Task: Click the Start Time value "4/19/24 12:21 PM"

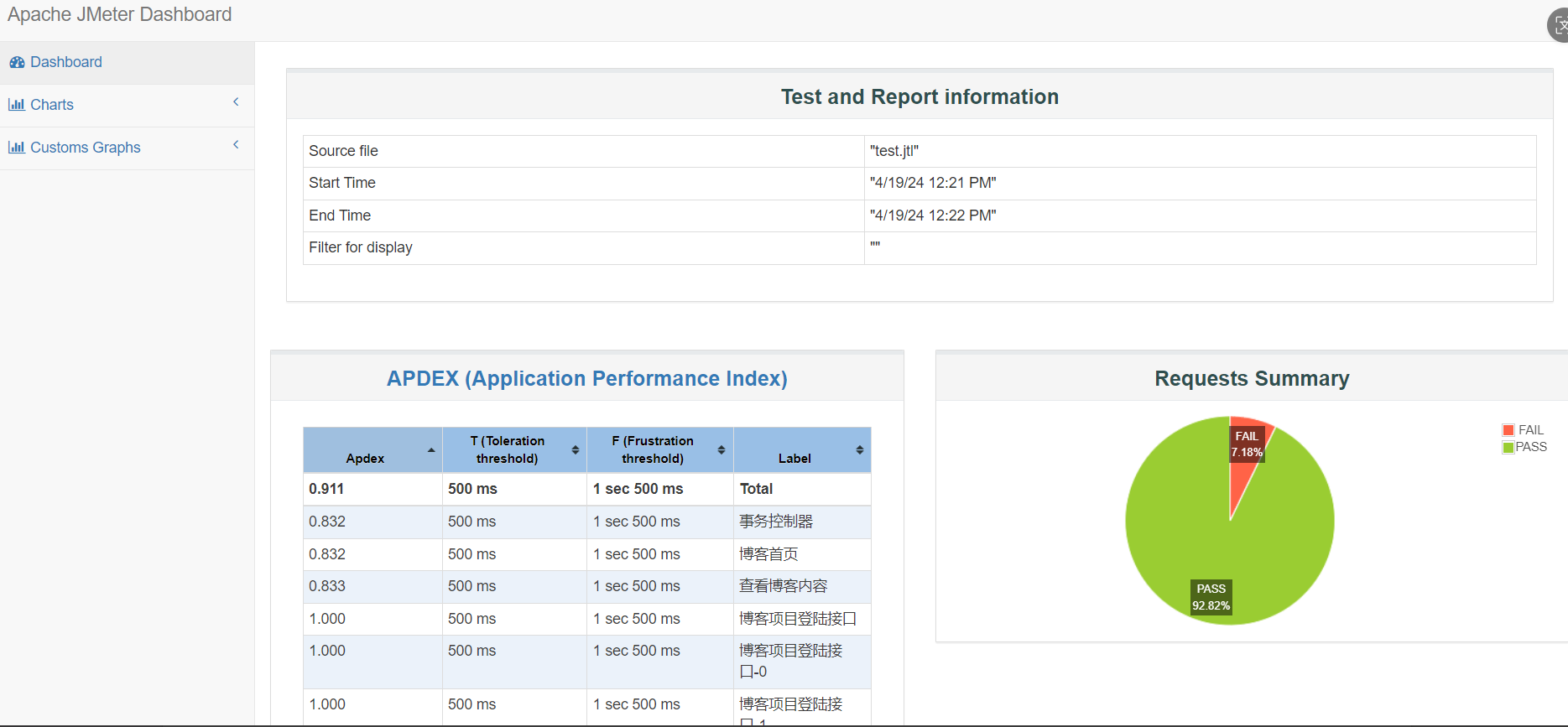Action: 933,183
